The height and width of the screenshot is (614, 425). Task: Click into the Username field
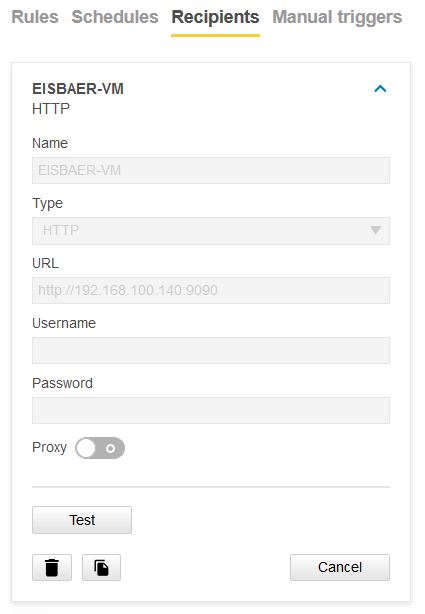click(211, 350)
